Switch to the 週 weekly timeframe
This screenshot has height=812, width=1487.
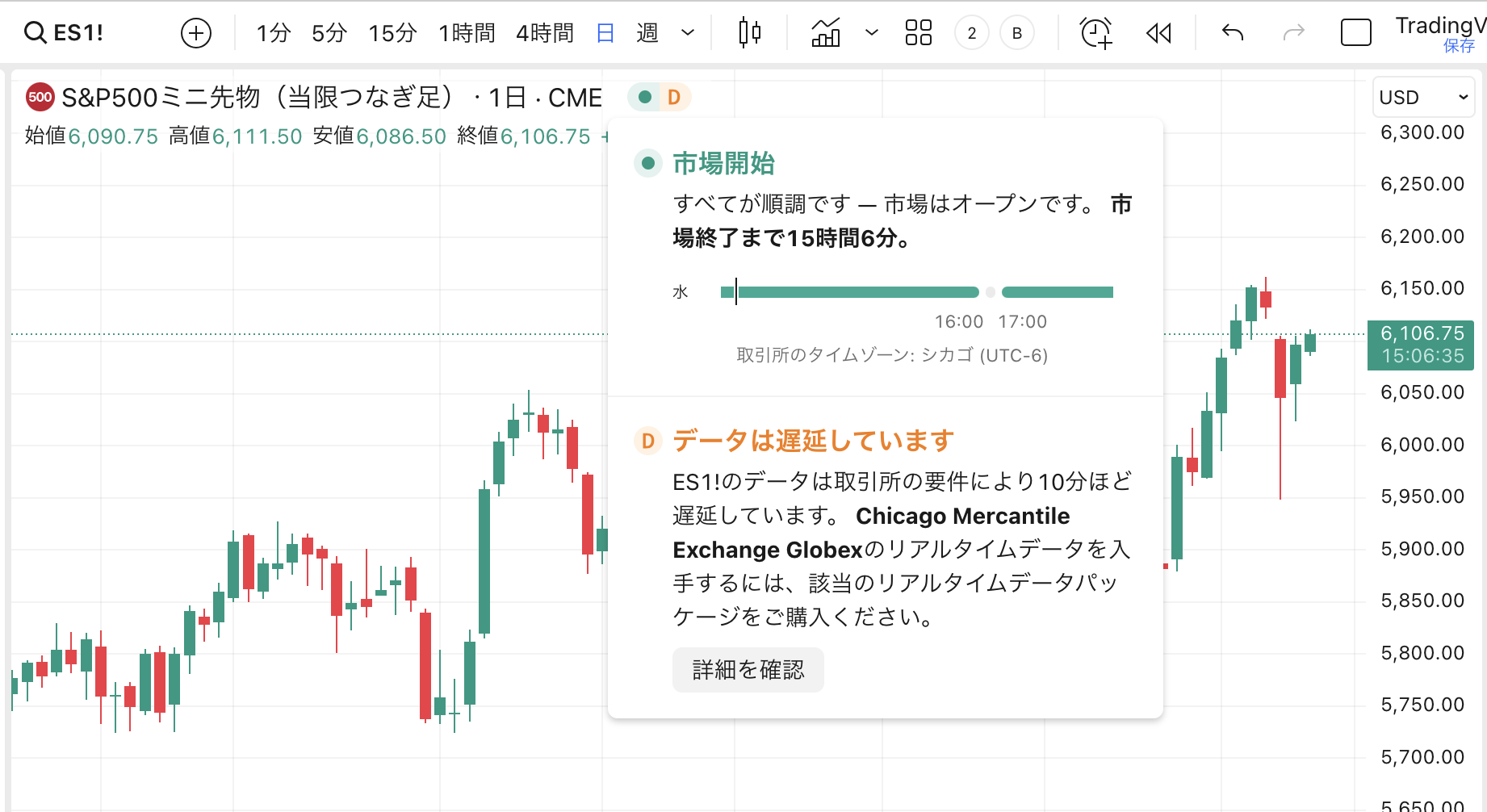[647, 33]
